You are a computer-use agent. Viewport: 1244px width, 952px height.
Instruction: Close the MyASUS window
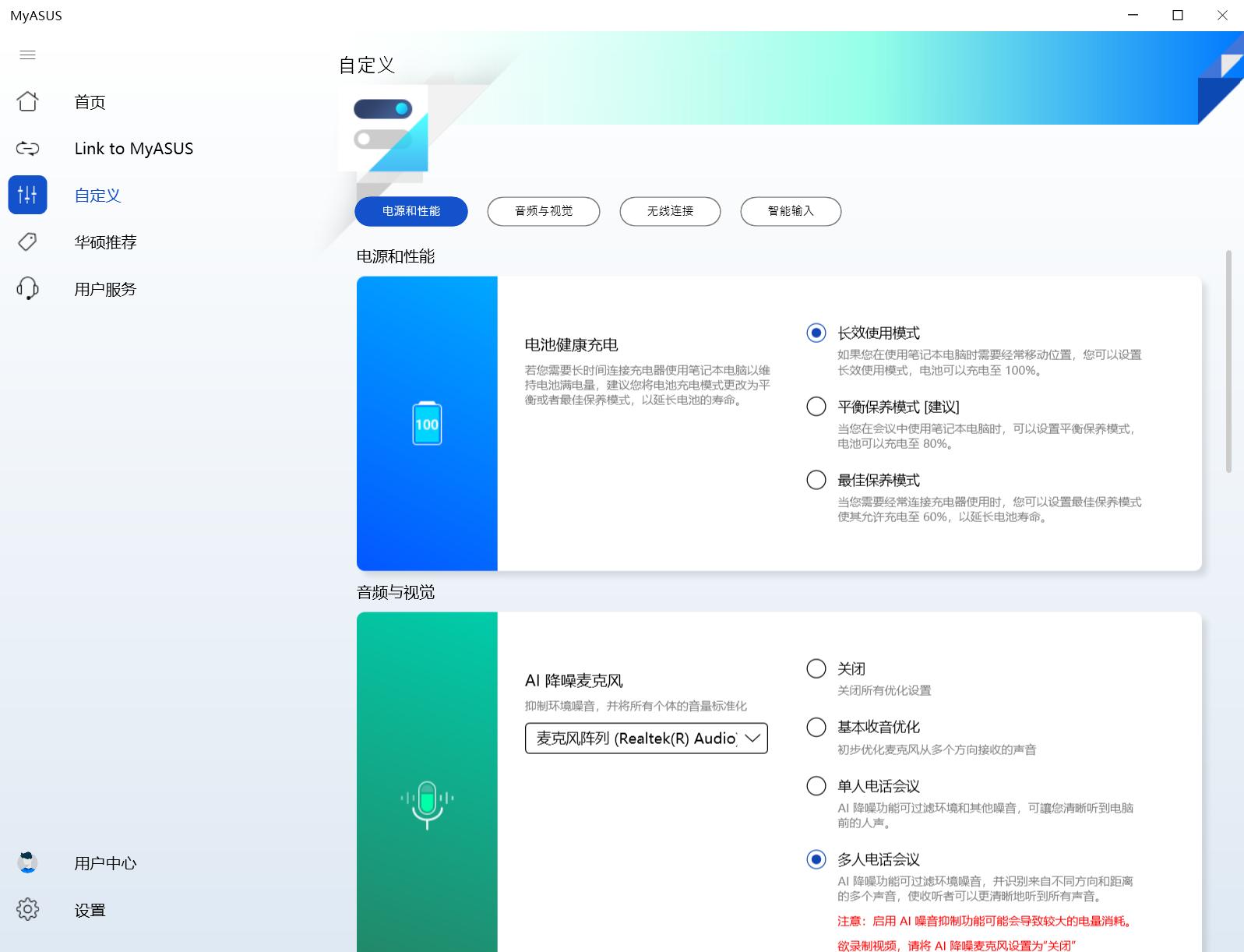[x=1222, y=15]
